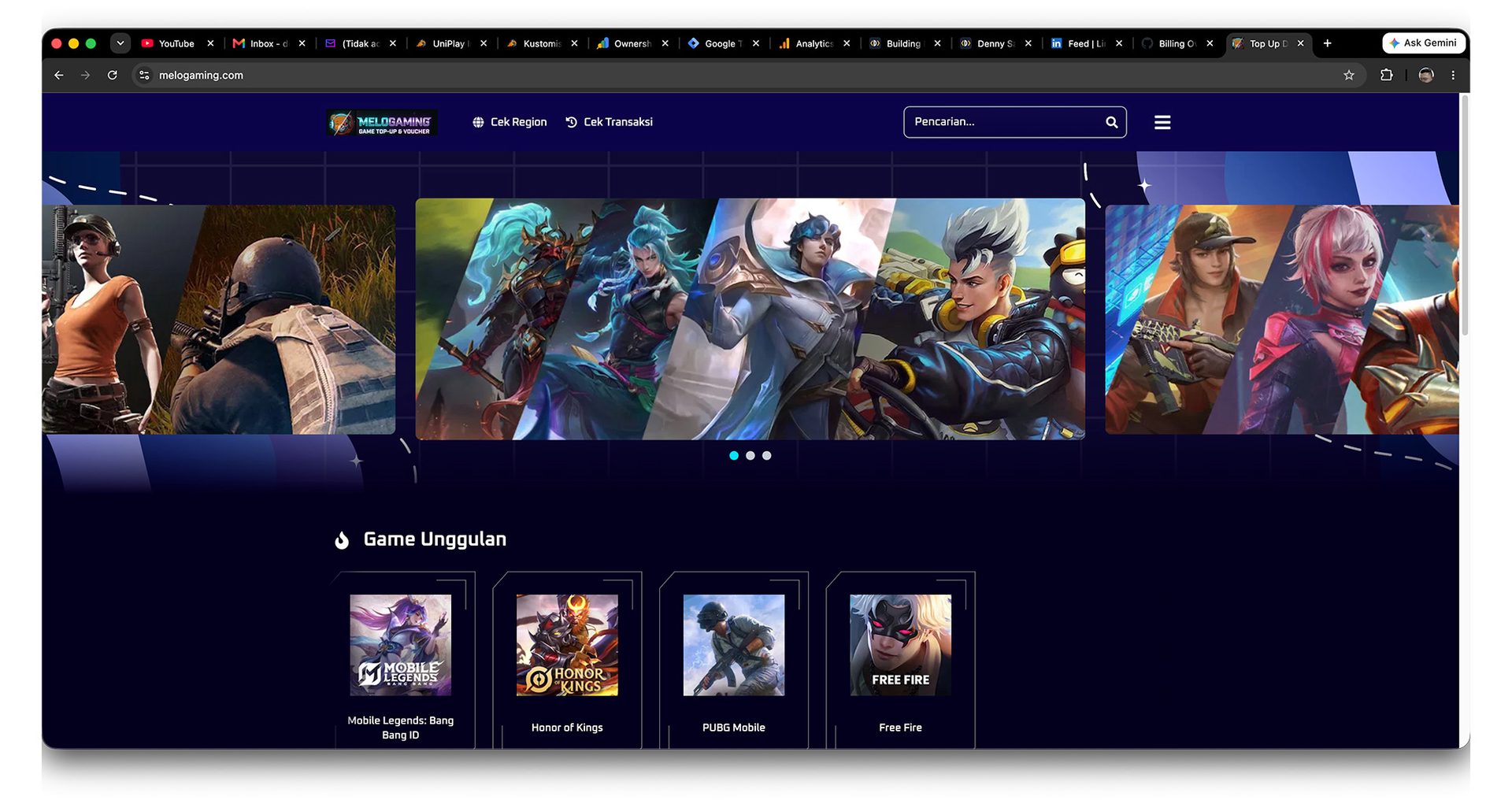Select the first carousel dot
Image resolution: width=1512 pixels, height=804 pixels.
coord(734,455)
